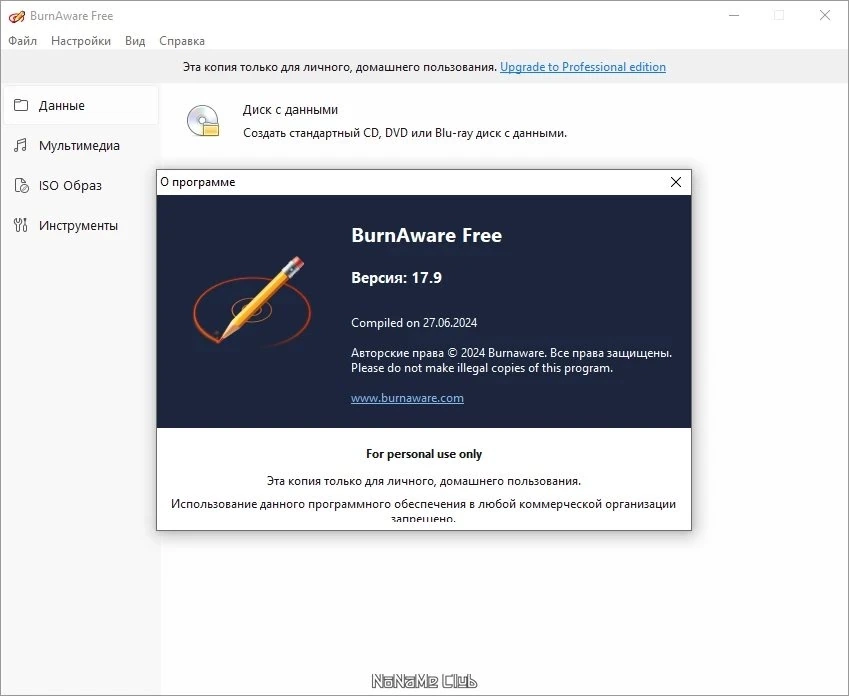Minimize the BurnAware Free window
The image size is (849, 696).
click(734, 16)
